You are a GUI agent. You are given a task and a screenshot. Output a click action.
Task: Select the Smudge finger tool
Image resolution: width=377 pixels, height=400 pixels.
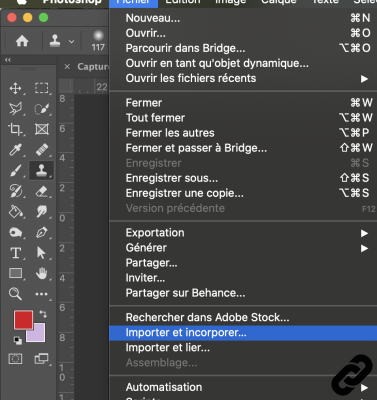(42, 212)
